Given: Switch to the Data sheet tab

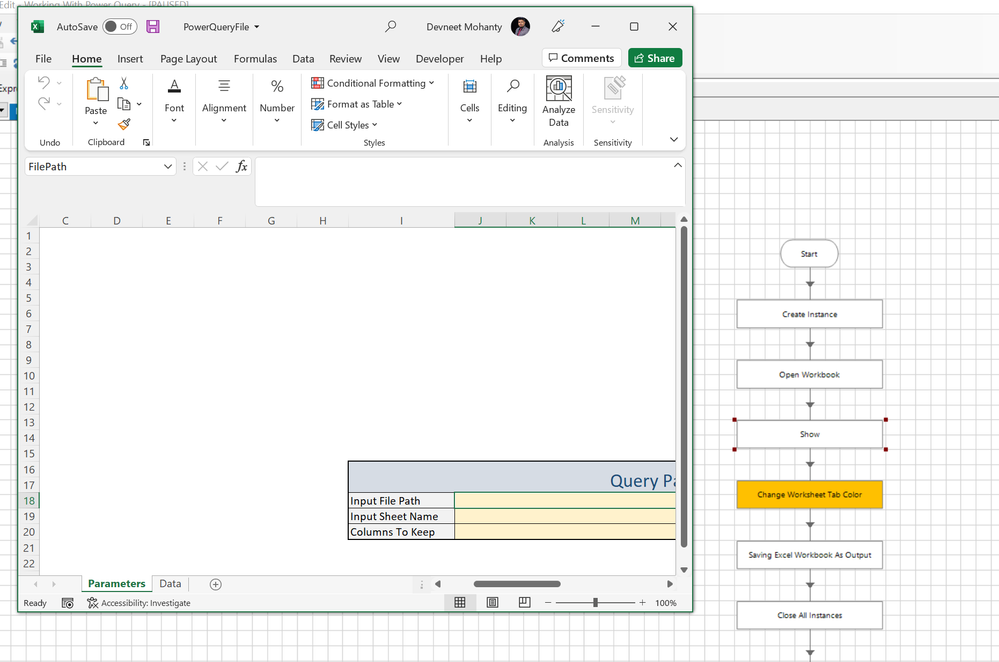Looking at the screenshot, I should [170, 584].
